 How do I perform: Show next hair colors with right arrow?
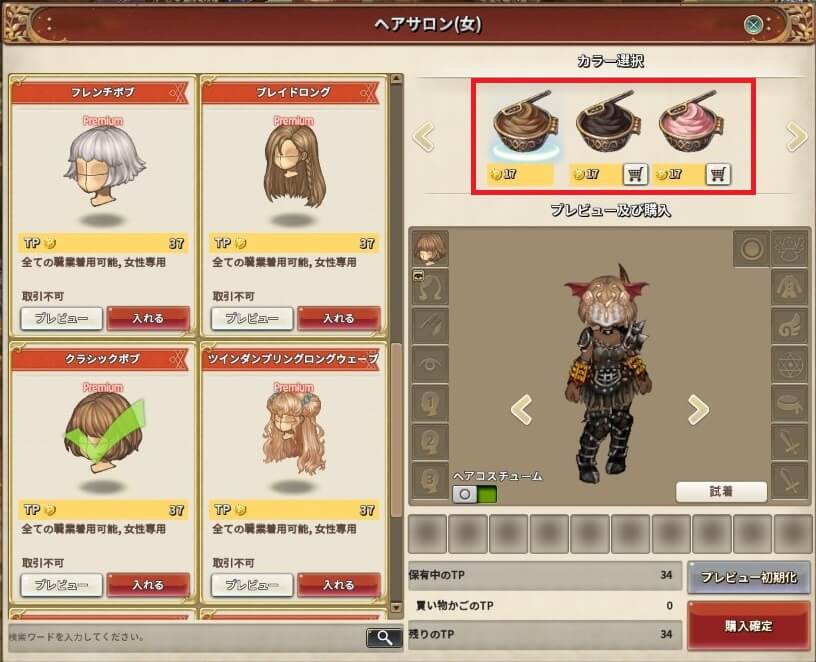[796, 137]
